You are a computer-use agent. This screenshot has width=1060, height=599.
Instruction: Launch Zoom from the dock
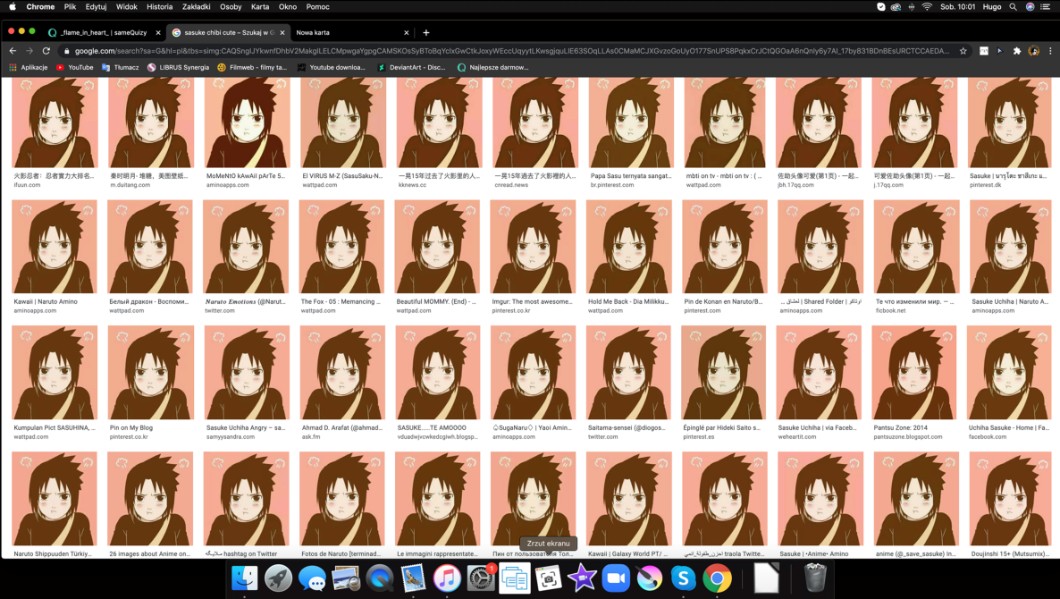click(x=615, y=578)
